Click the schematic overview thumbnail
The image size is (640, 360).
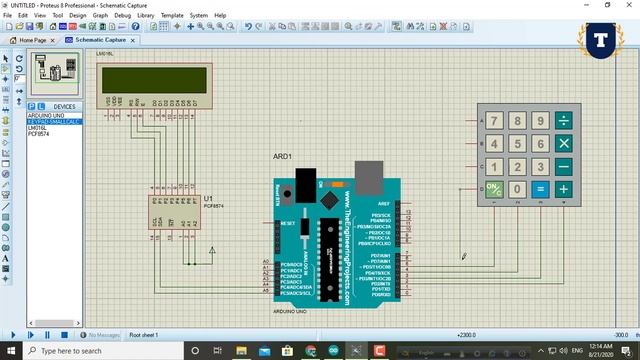[x=55, y=73]
